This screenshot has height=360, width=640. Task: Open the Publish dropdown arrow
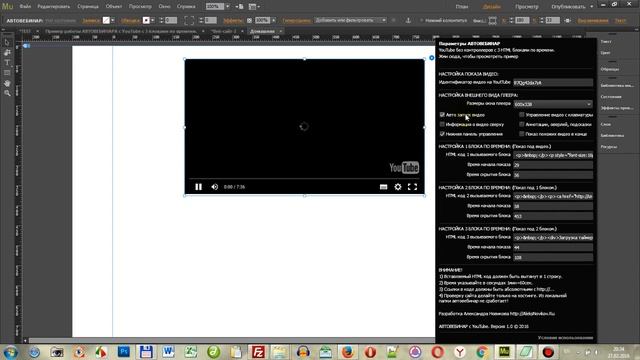[592, 7]
